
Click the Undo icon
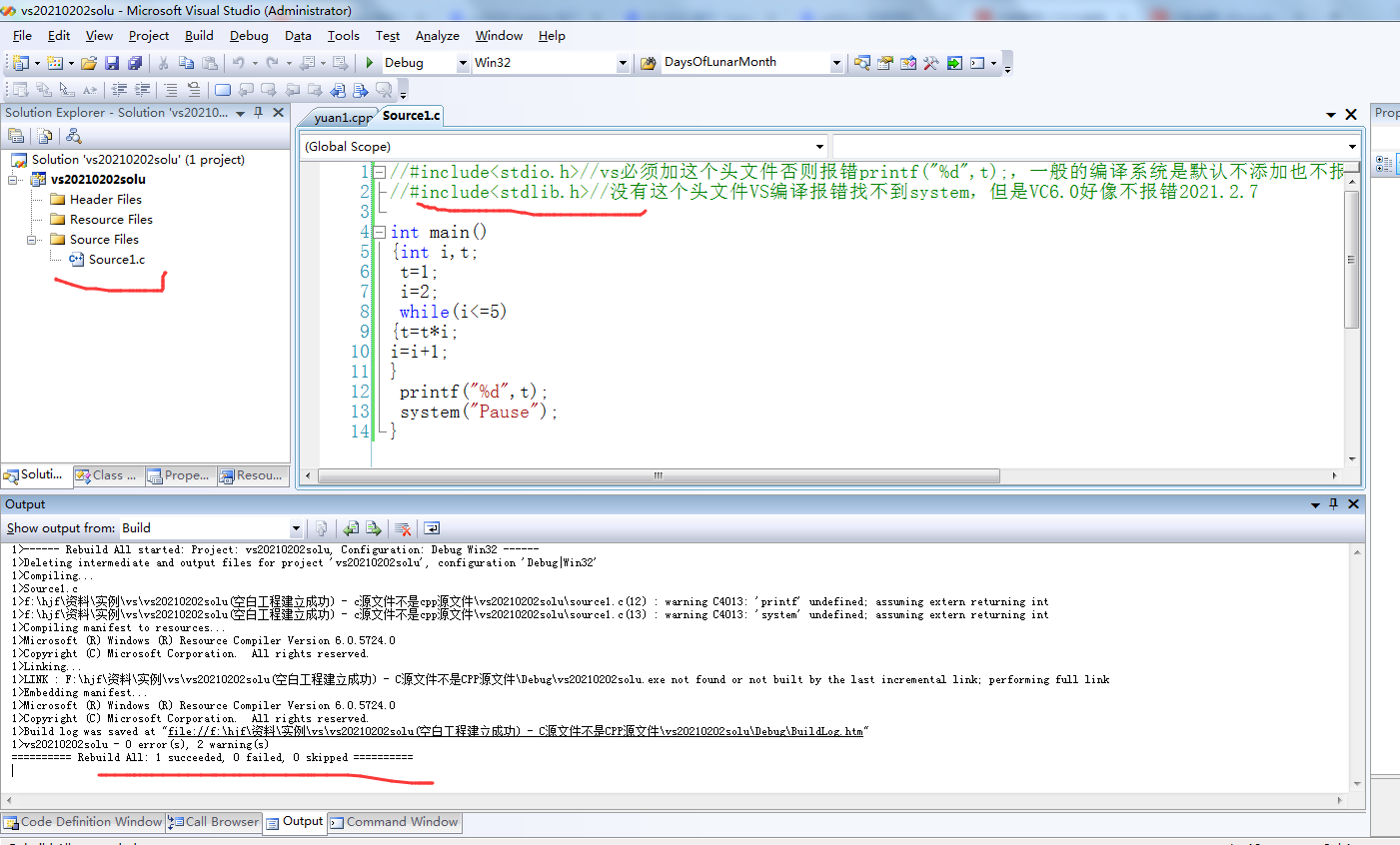coord(239,62)
